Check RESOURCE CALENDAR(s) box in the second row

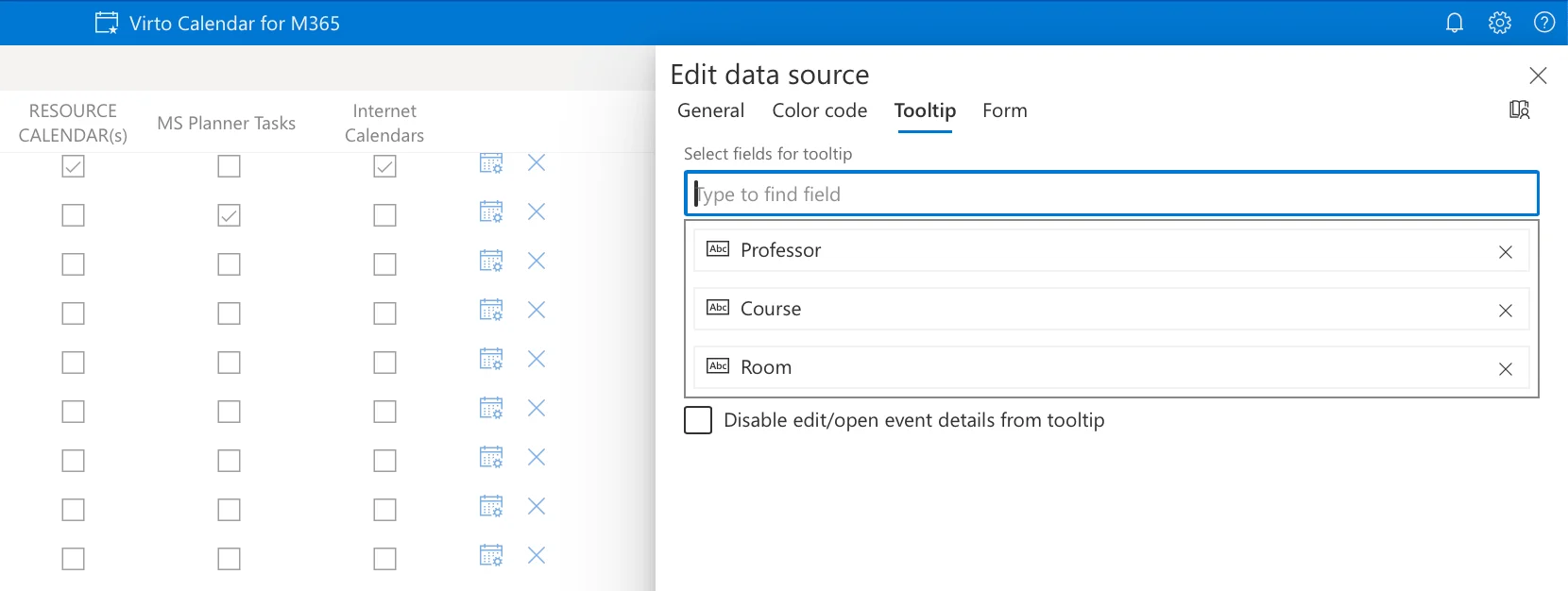(x=73, y=215)
